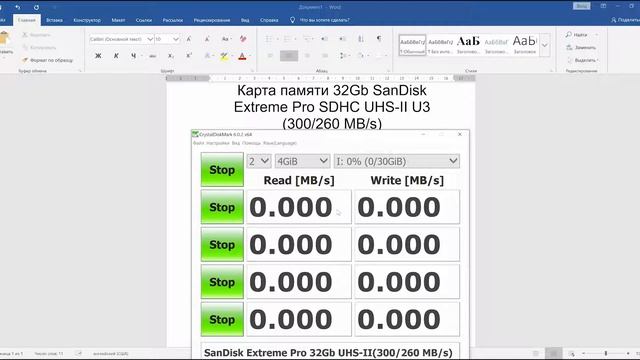Toggle paragraph marks (¶) display
The height and width of the screenshot is (360, 640).
379,39
